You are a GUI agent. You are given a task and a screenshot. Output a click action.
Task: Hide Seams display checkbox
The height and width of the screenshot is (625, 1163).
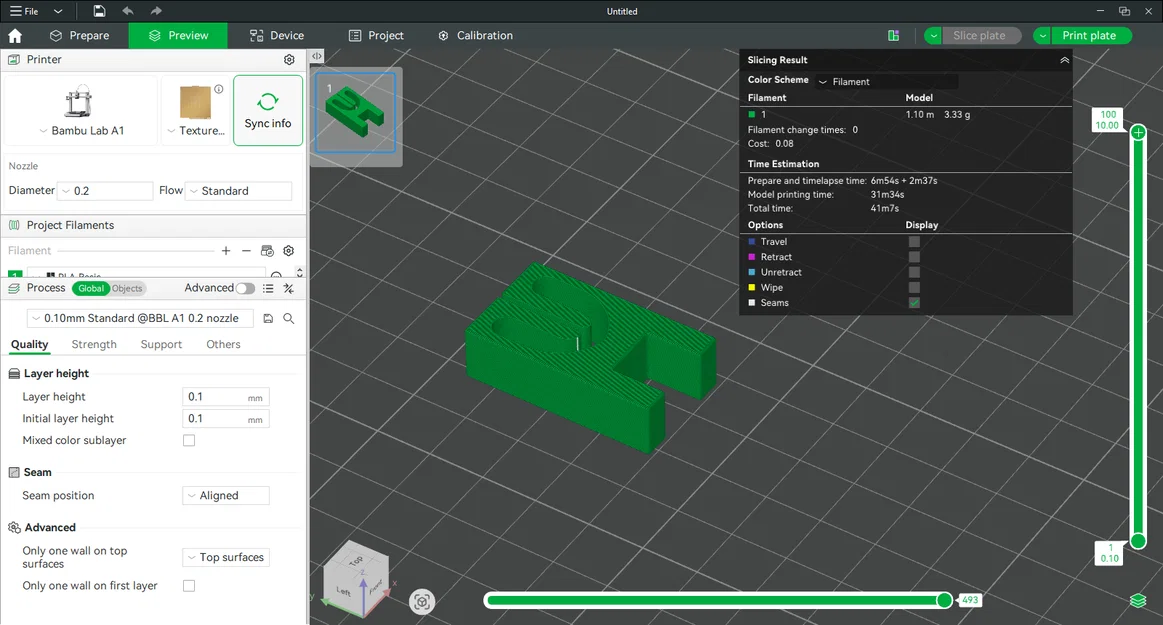[914, 302]
